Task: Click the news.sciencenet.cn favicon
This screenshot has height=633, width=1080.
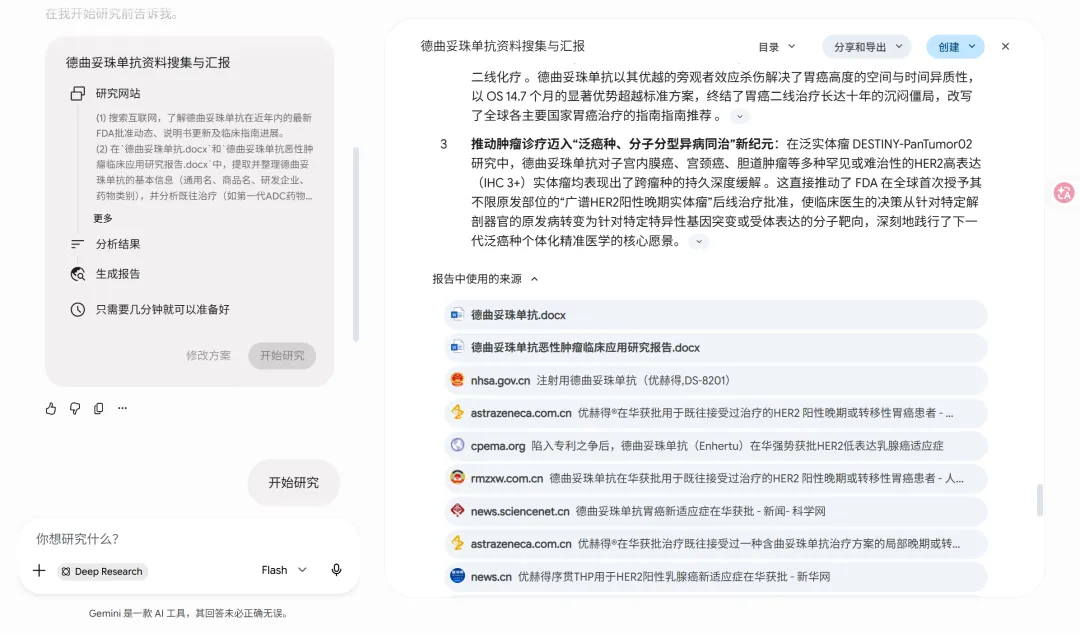Action: coord(457,510)
